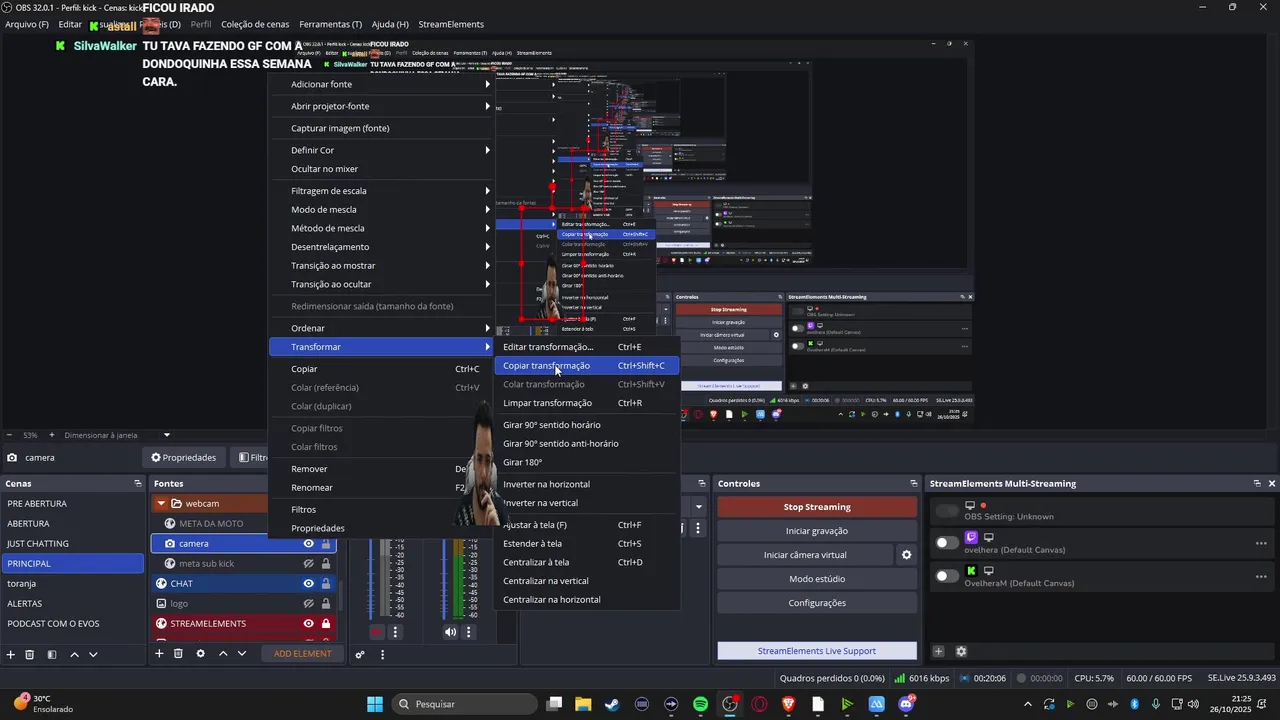This screenshot has height=720, width=1280.
Task: Open scene filters icon in Cenas toolbar
Action: coord(51,654)
